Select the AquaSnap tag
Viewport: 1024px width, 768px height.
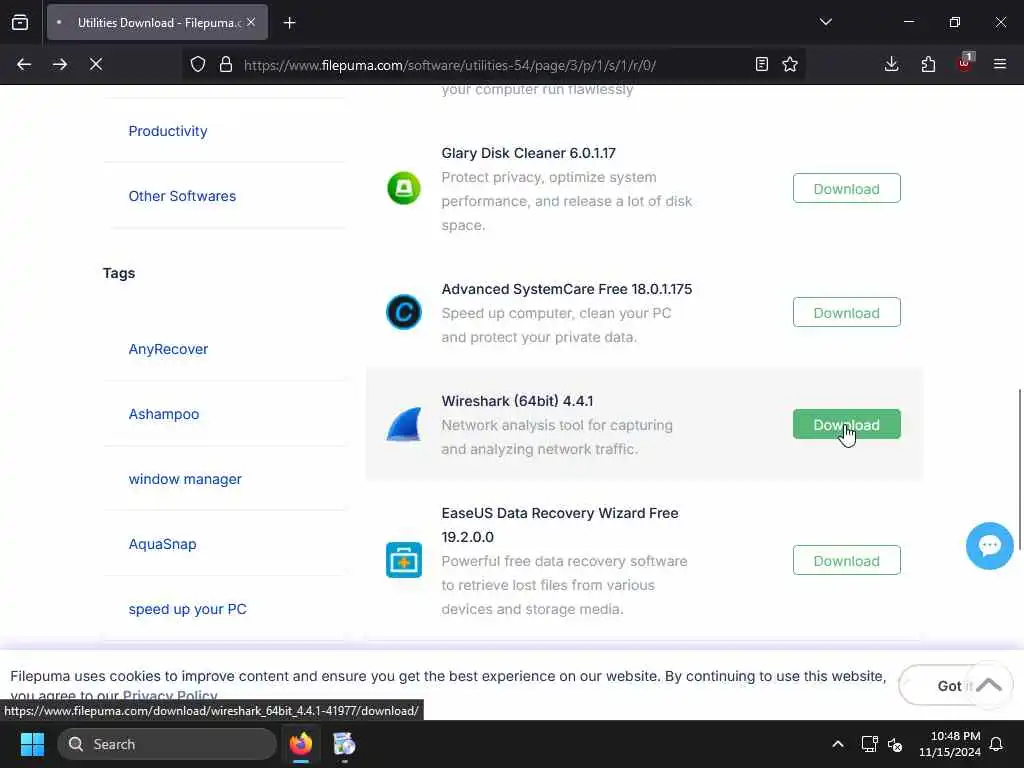[163, 544]
